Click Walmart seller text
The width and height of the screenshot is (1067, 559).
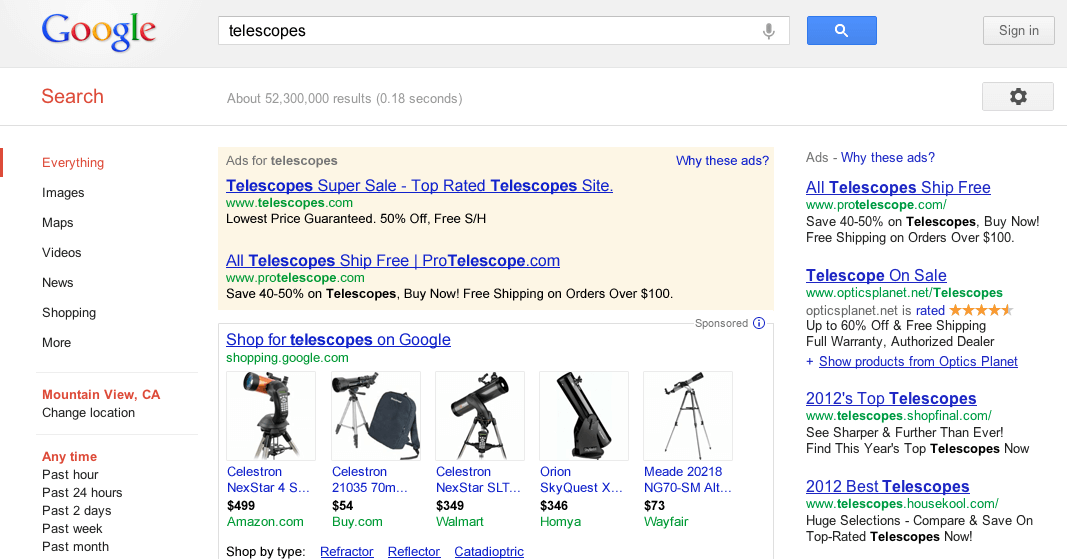[x=460, y=522]
